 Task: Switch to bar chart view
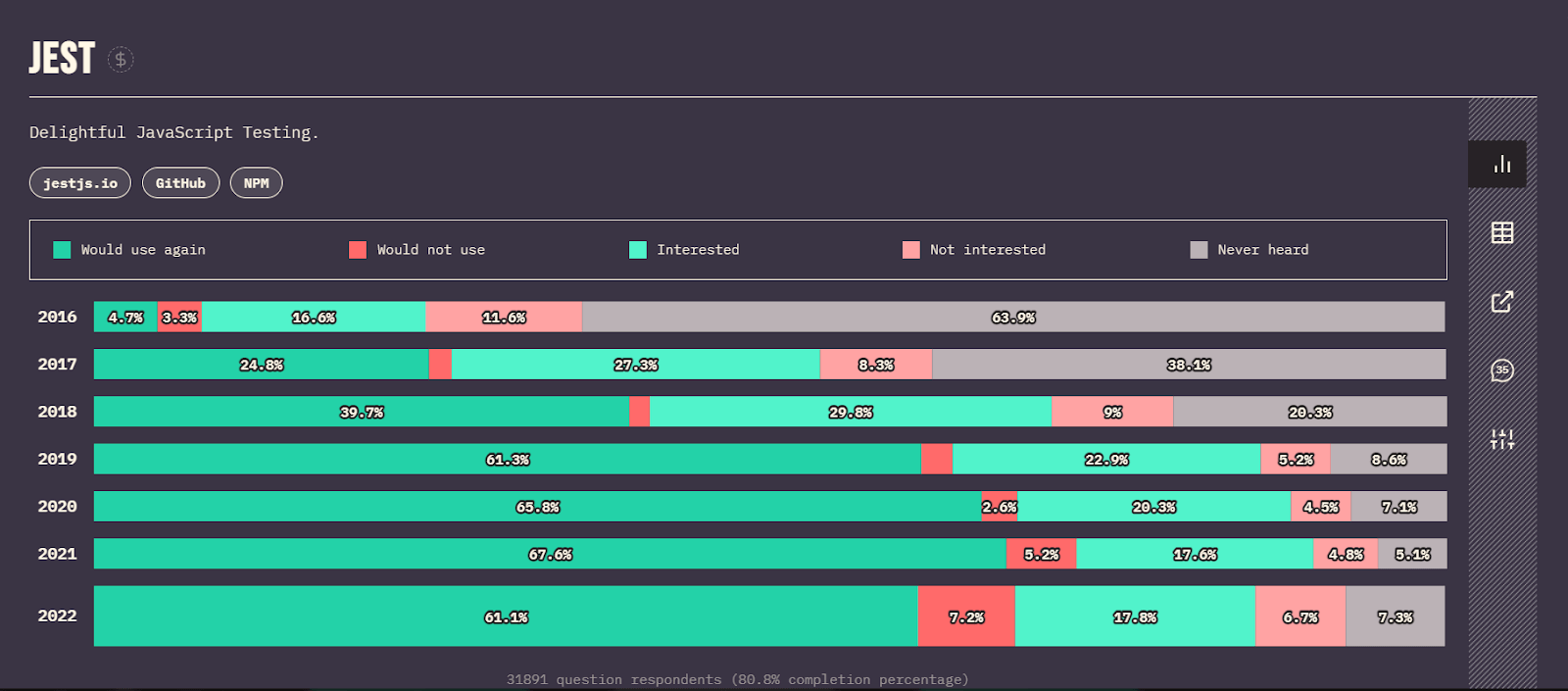coord(1501,165)
